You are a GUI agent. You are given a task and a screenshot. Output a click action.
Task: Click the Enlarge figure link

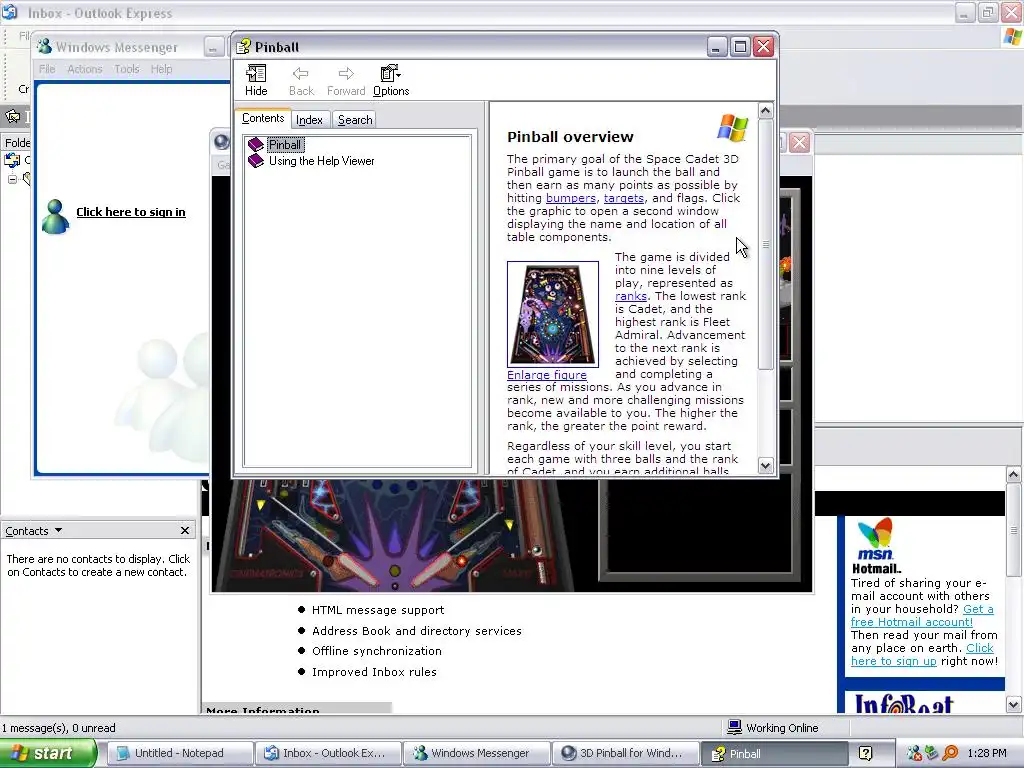coord(547,375)
